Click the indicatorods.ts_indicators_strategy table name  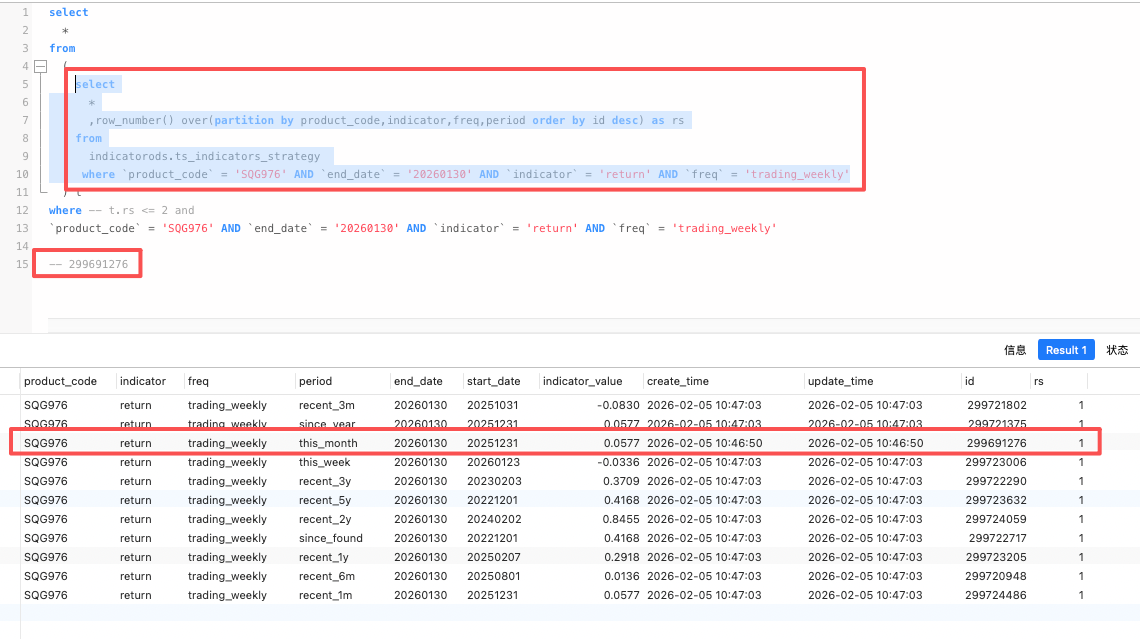coord(204,156)
